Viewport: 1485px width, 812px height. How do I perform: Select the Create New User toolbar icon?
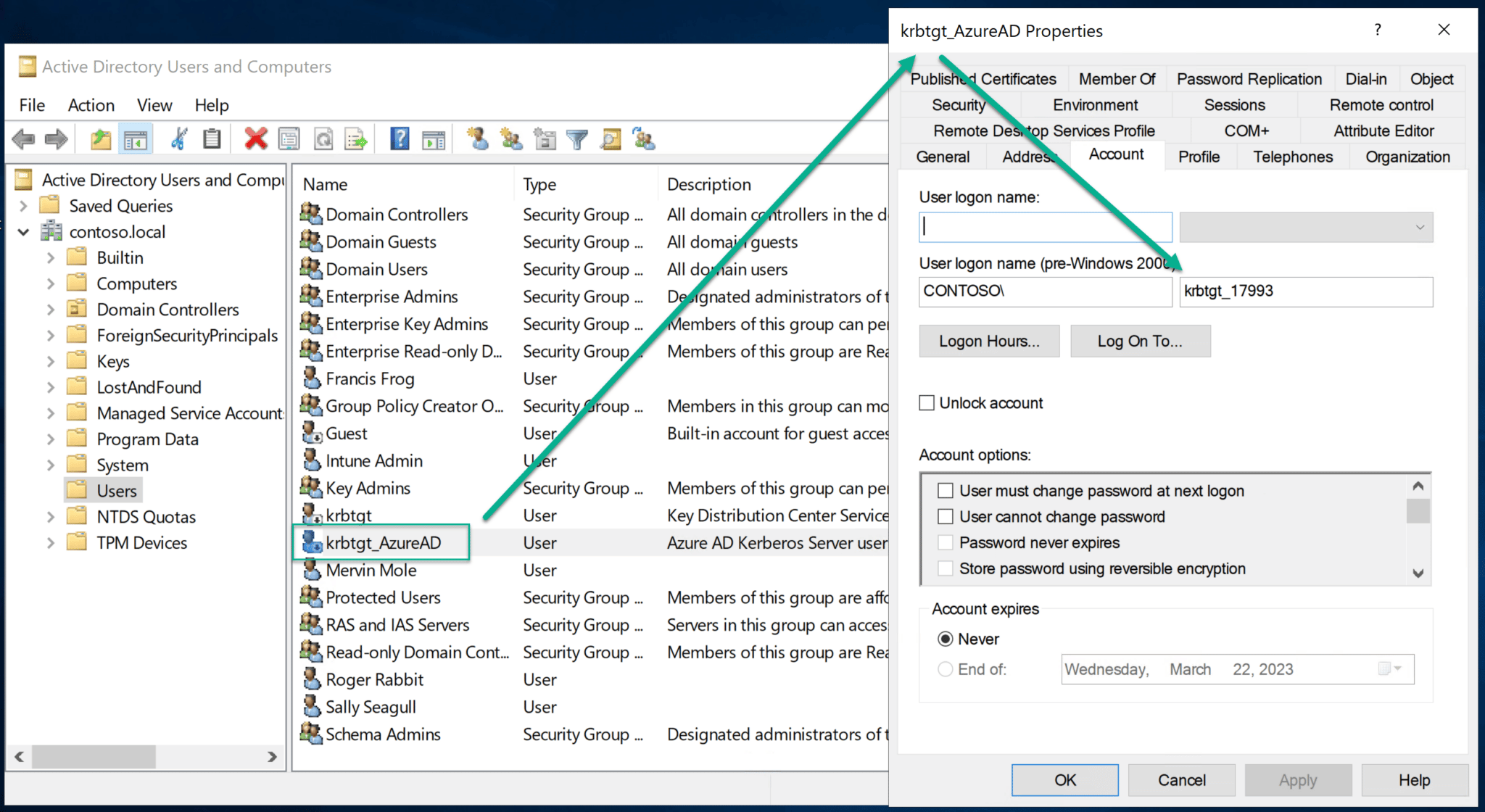pos(477,138)
